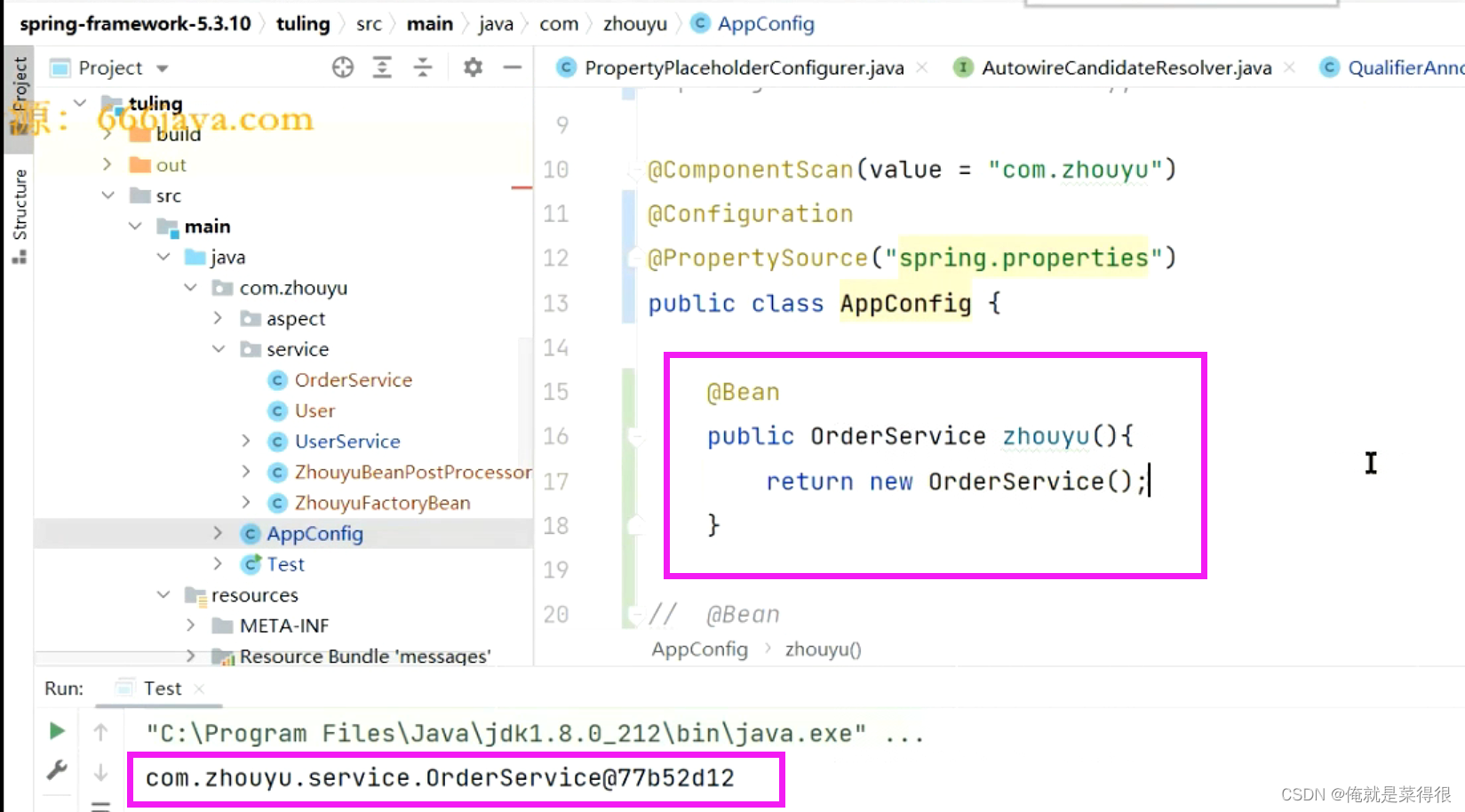Collapse the service package node
The height and width of the screenshot is (812, 1465).
218,348
